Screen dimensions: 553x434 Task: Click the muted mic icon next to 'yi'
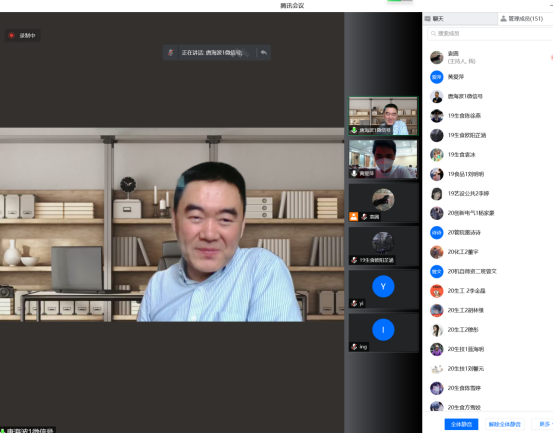(x=354, y=303)
